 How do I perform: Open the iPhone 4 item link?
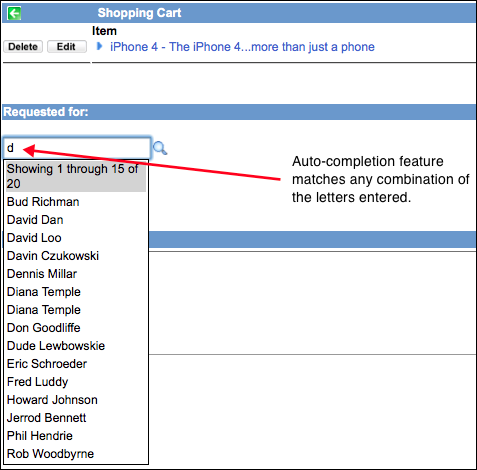click(242, 47)
